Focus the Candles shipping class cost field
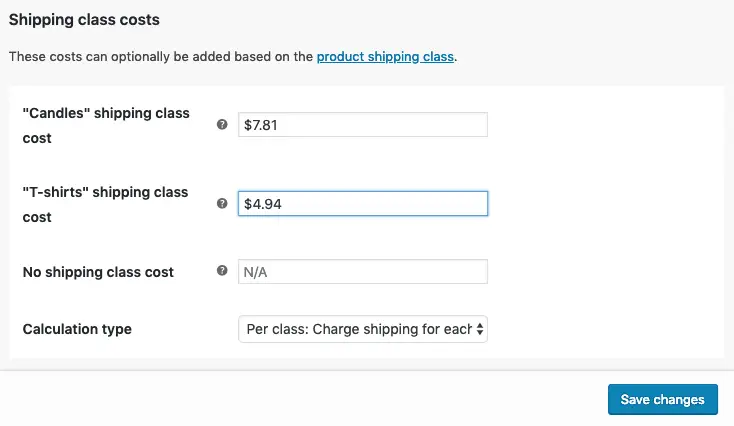 [363, 125]
